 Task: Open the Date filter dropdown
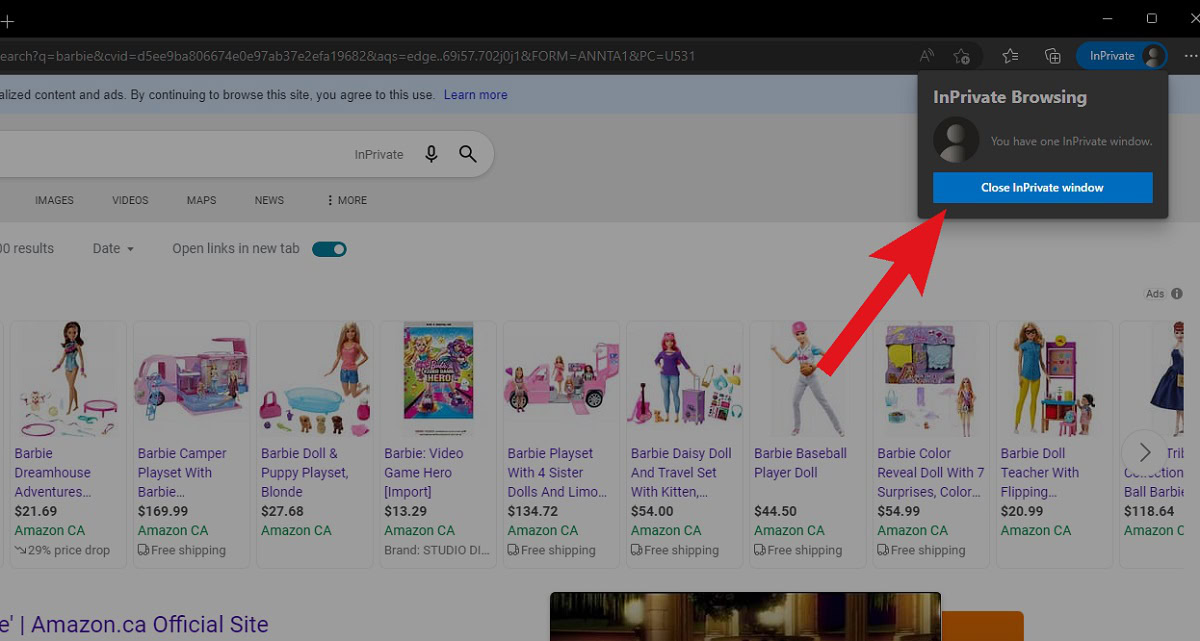click(x=113, y=248)
